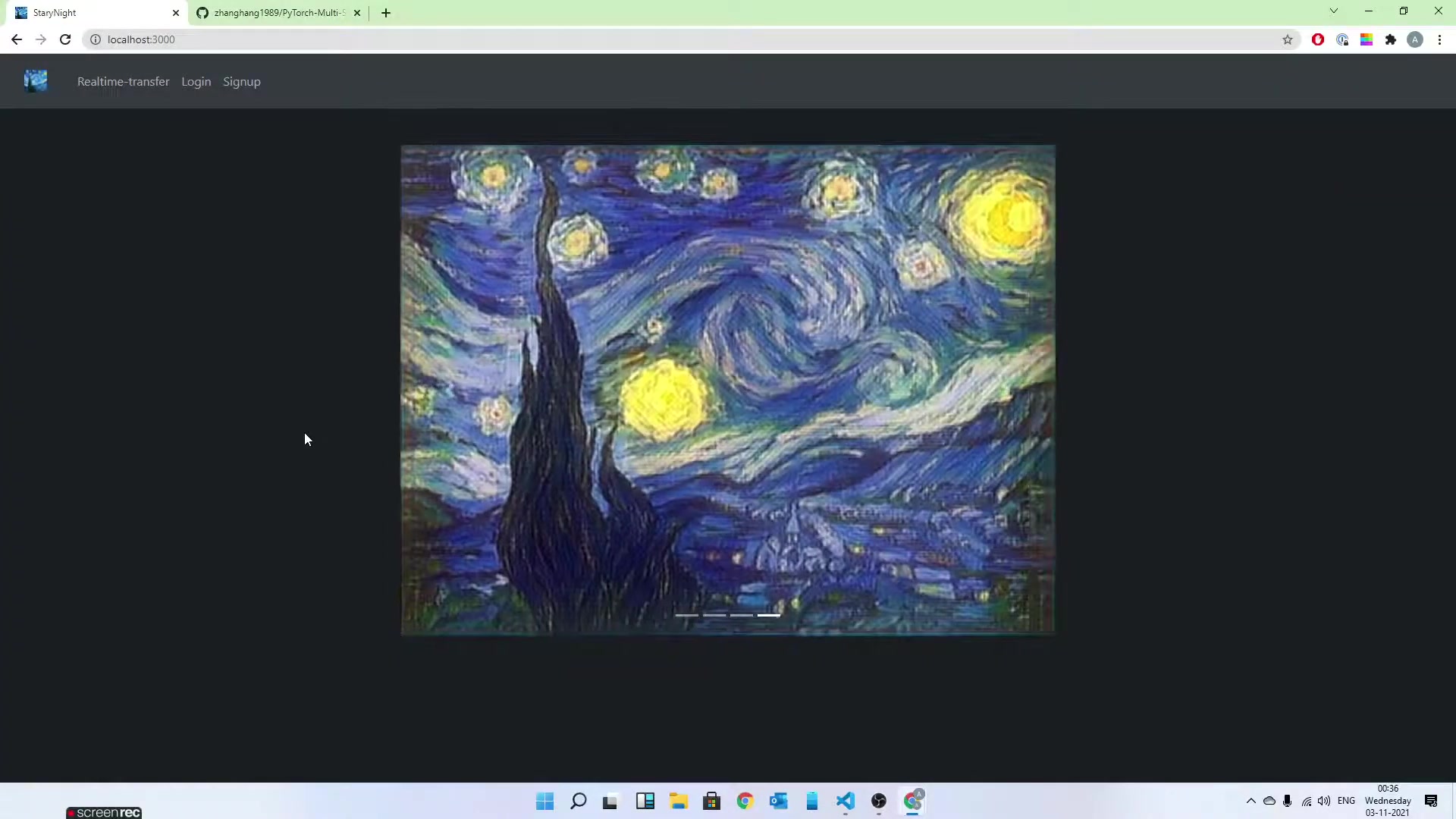Select the fourth active carousel indicator
Screen dimensions: 1456x819
(769, 615)
